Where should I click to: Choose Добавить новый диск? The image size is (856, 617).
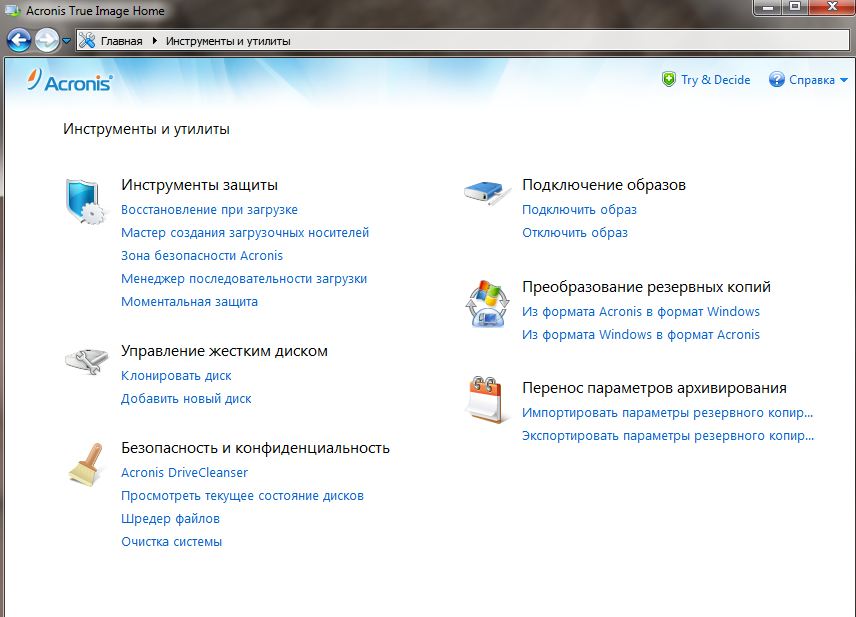click(x=186, y=399)
